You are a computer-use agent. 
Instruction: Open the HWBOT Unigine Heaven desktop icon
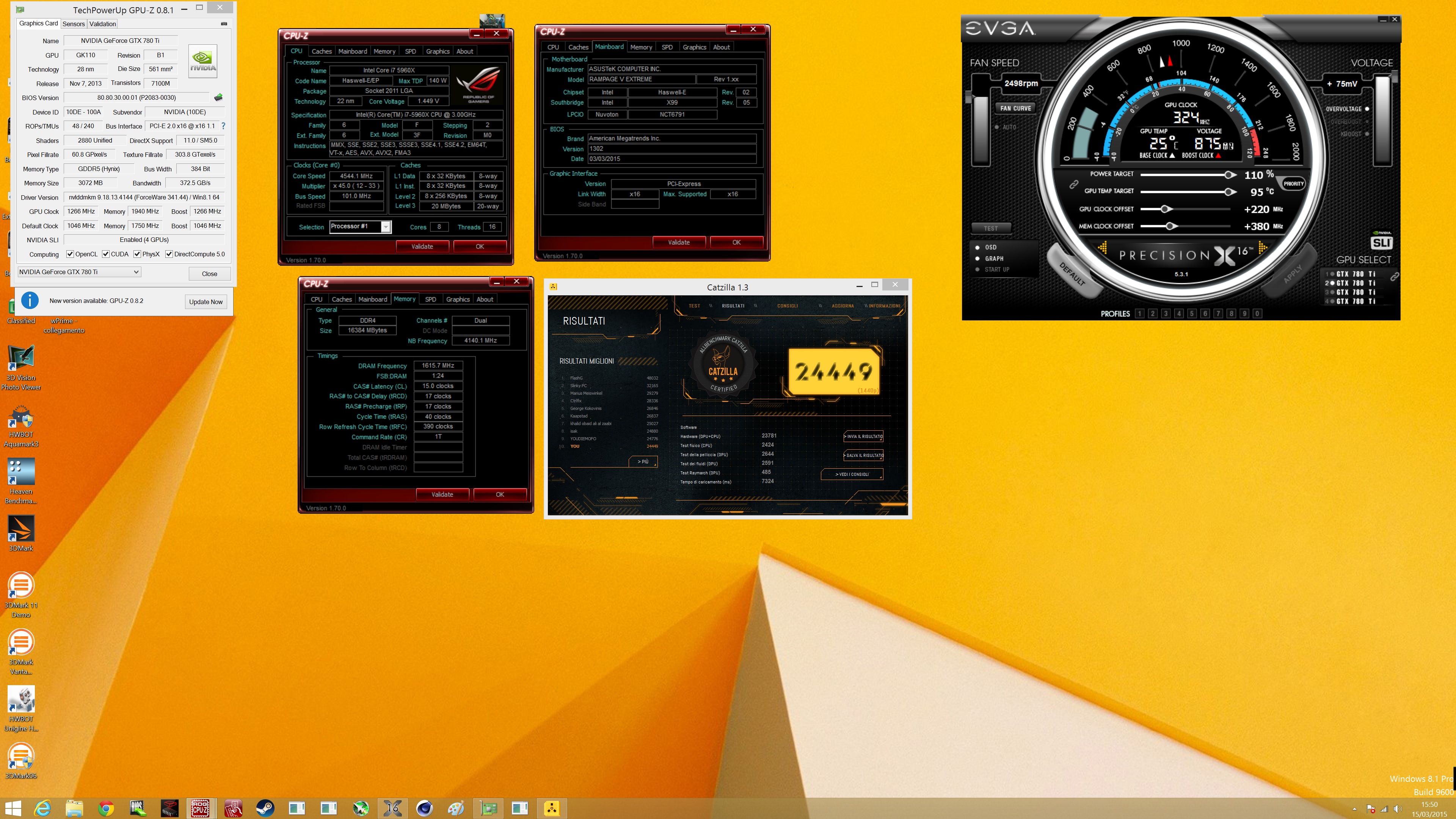[x=21, y=709]
